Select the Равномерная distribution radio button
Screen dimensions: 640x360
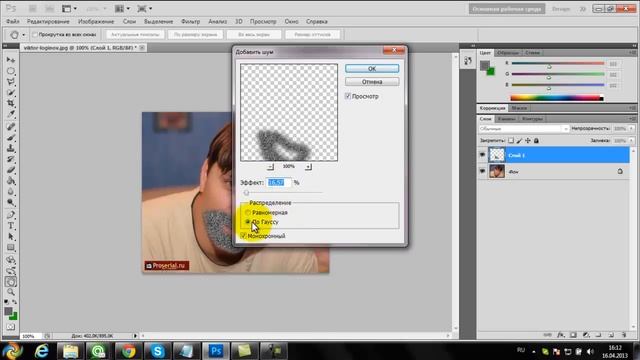pos(248,213)
